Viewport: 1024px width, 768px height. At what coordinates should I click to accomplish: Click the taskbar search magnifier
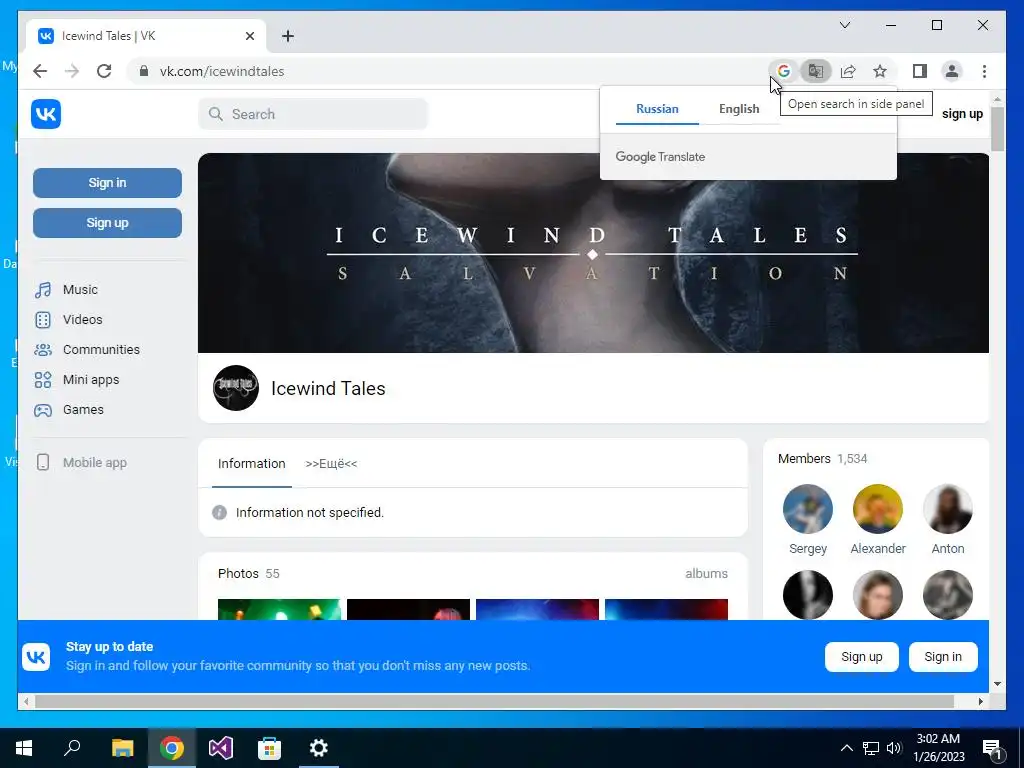pyautogui.click(x=72, y=748)
